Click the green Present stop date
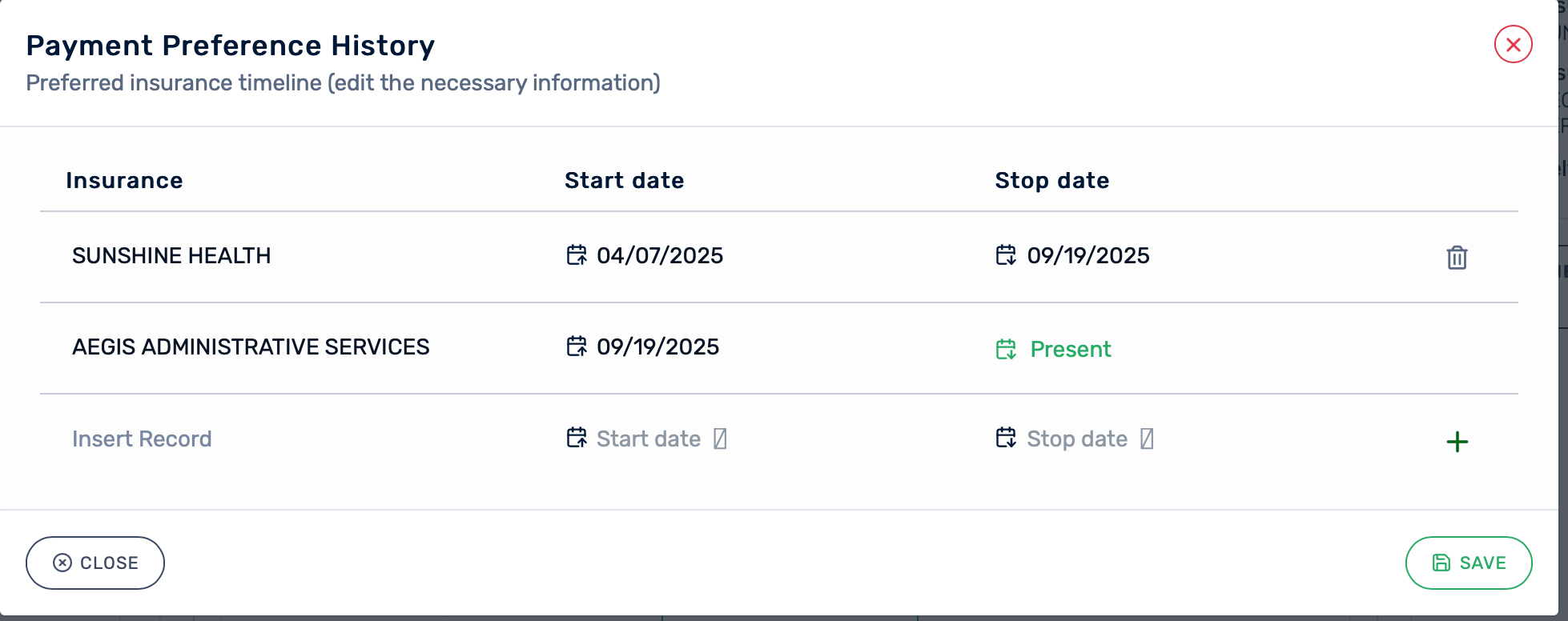 1071,350
